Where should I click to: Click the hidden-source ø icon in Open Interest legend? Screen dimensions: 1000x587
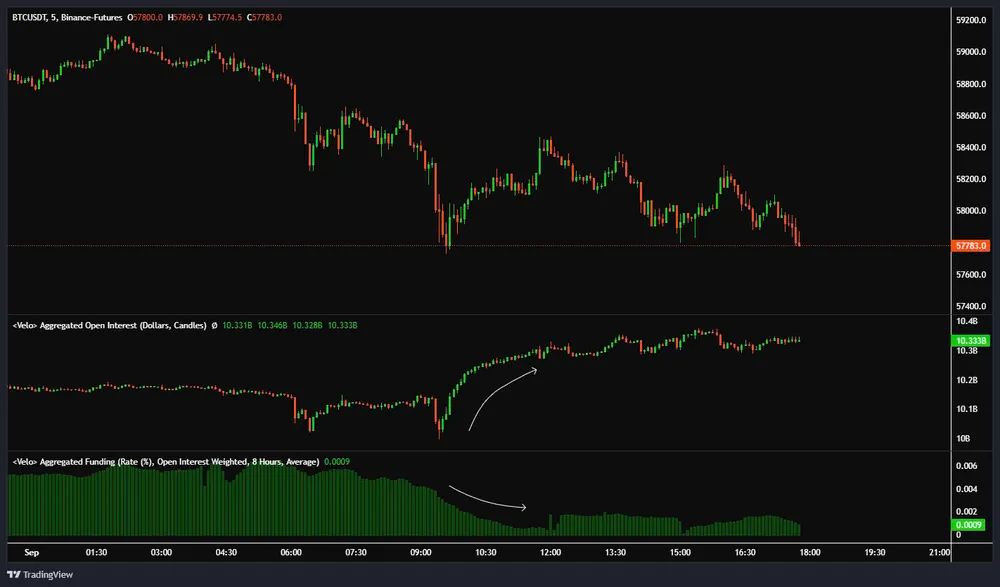(x=215, y=326)
